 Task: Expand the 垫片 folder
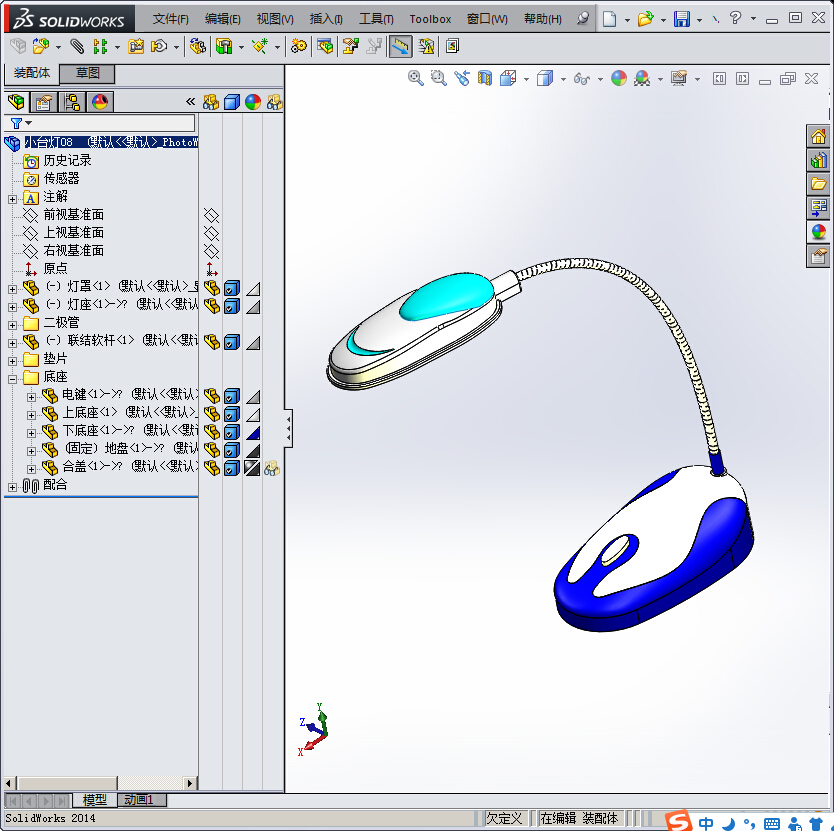12,361
